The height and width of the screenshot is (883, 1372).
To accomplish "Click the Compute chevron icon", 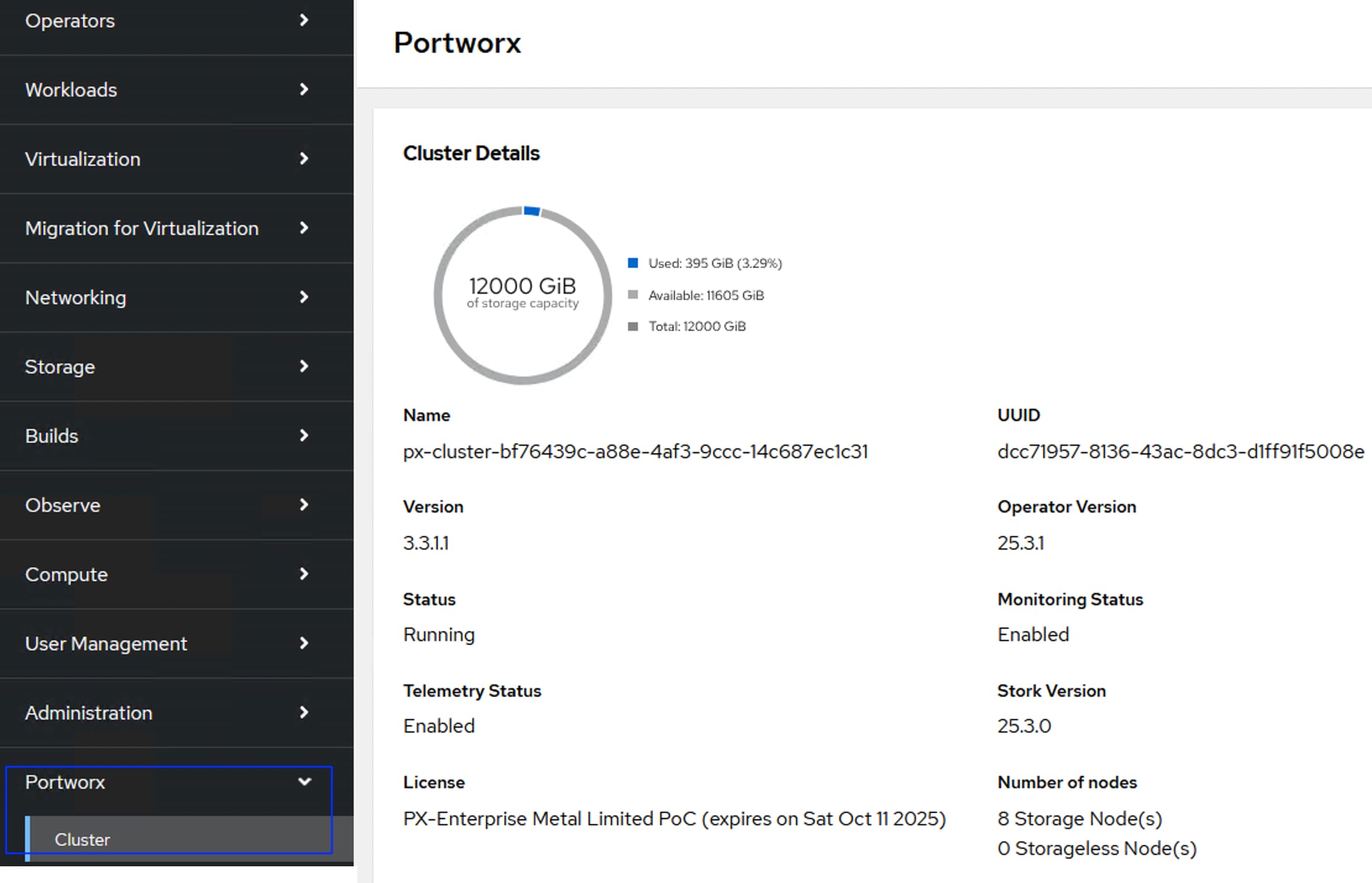I will coord(303,574).
